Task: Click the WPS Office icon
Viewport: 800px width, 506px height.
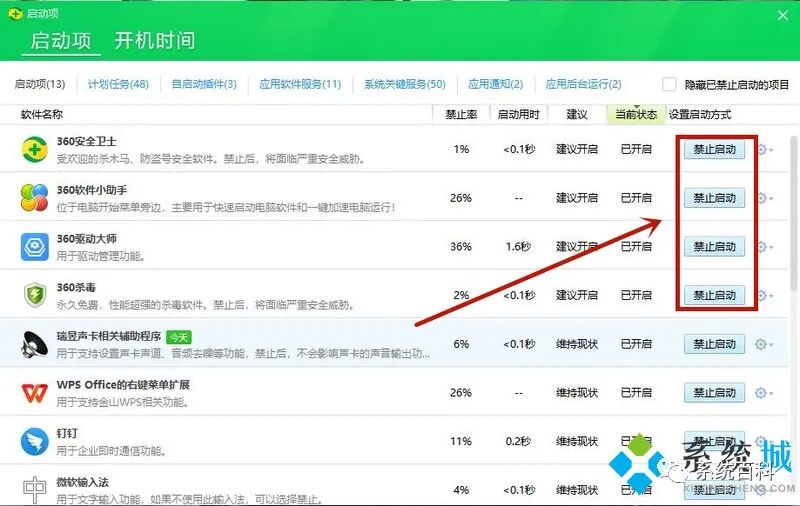Action: 35,393
